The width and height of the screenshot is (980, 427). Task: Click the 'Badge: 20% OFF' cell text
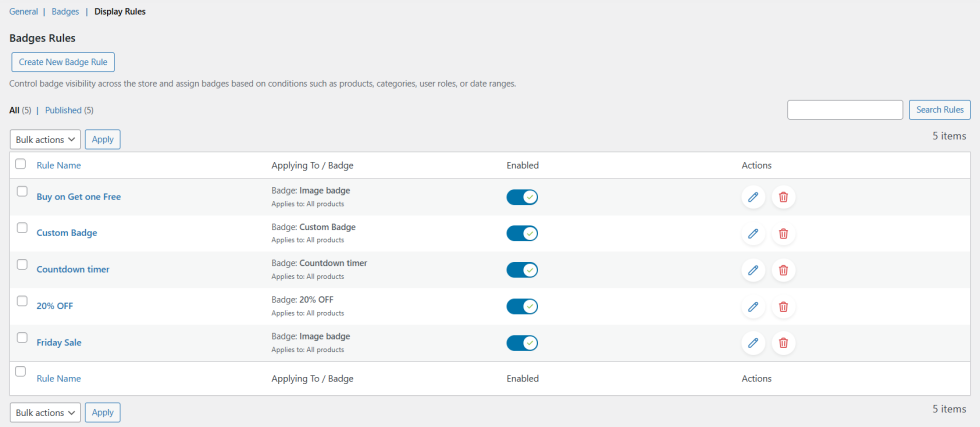point(302,299)
